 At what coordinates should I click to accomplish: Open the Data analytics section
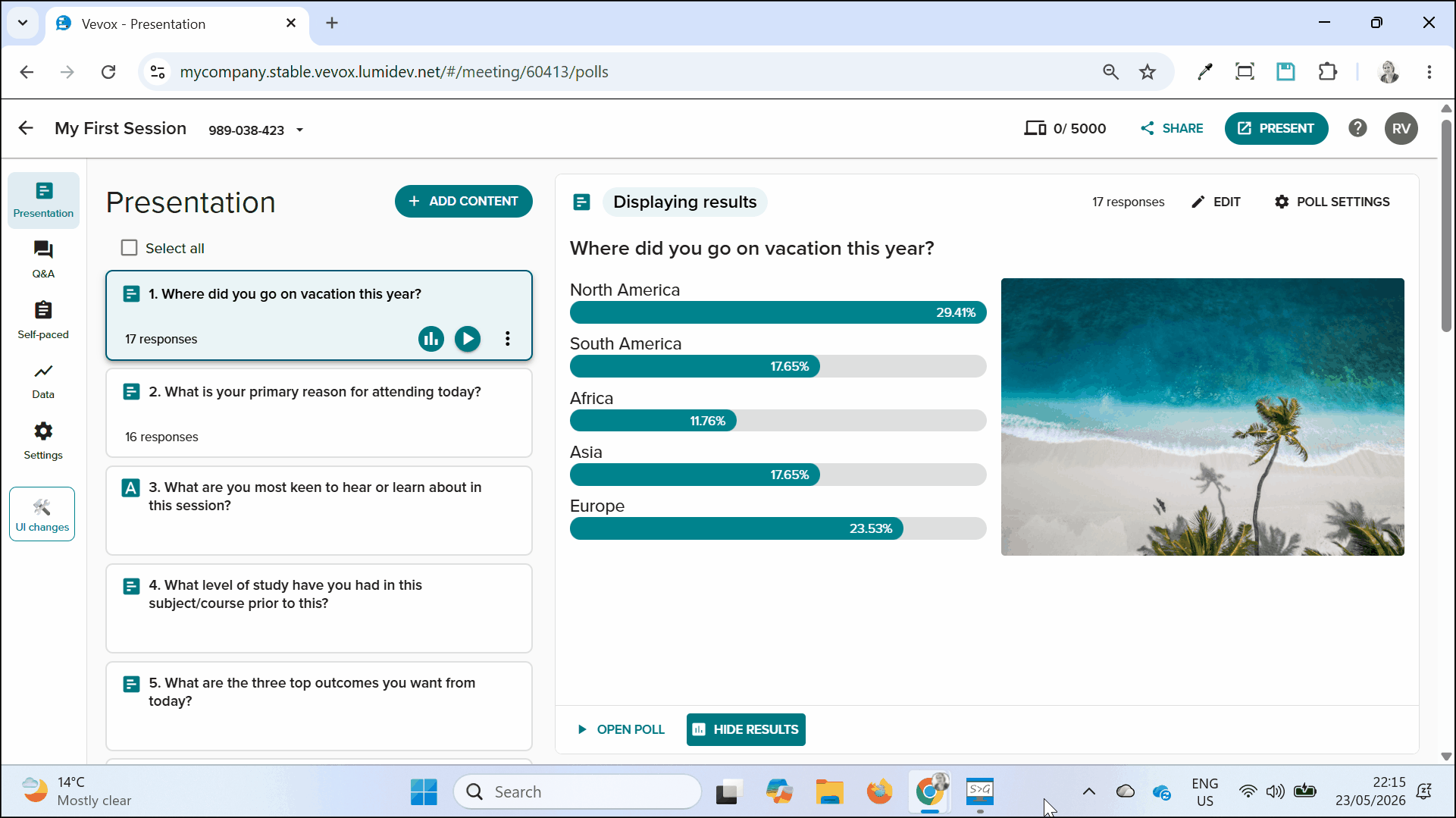(x=43, y=381)
